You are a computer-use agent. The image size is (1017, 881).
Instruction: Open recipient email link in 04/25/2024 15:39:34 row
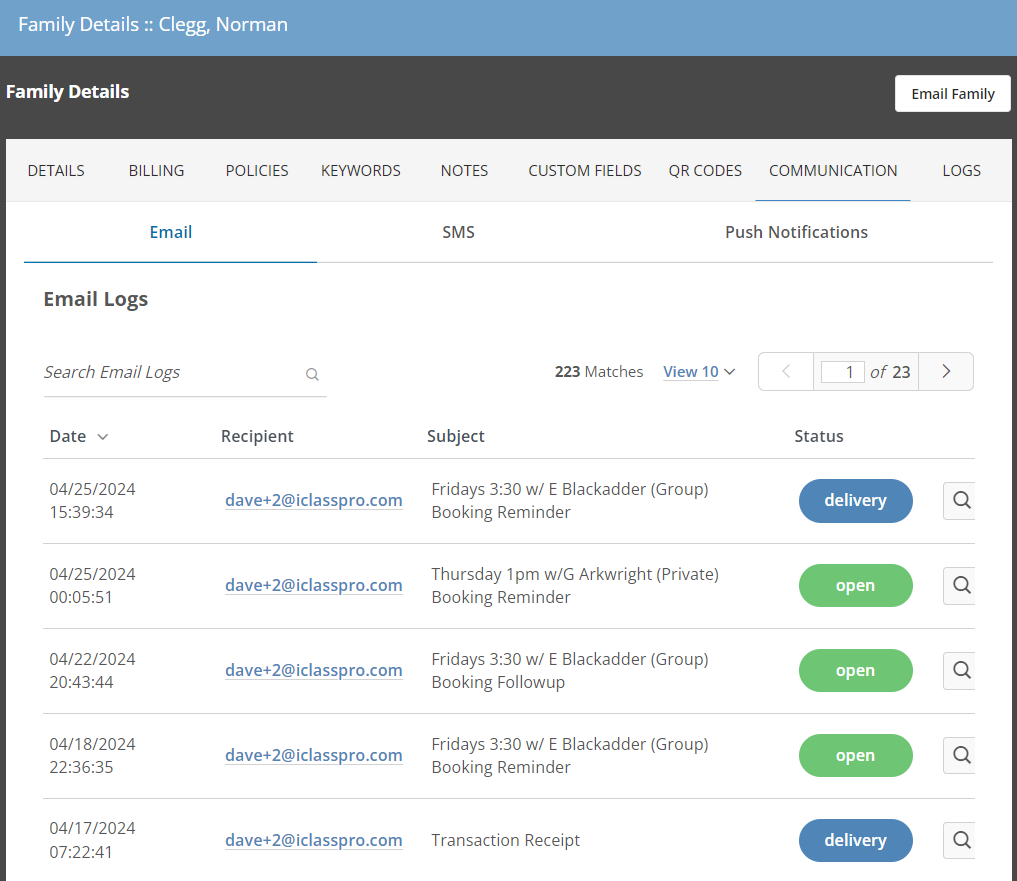pyautogui.click(x=313, y=500)
